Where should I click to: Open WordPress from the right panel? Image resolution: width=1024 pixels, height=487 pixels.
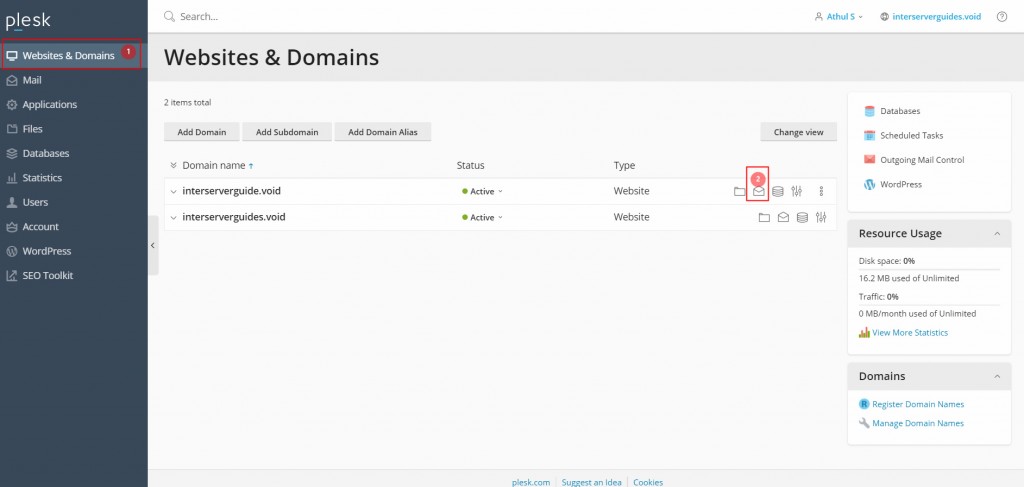901,184
